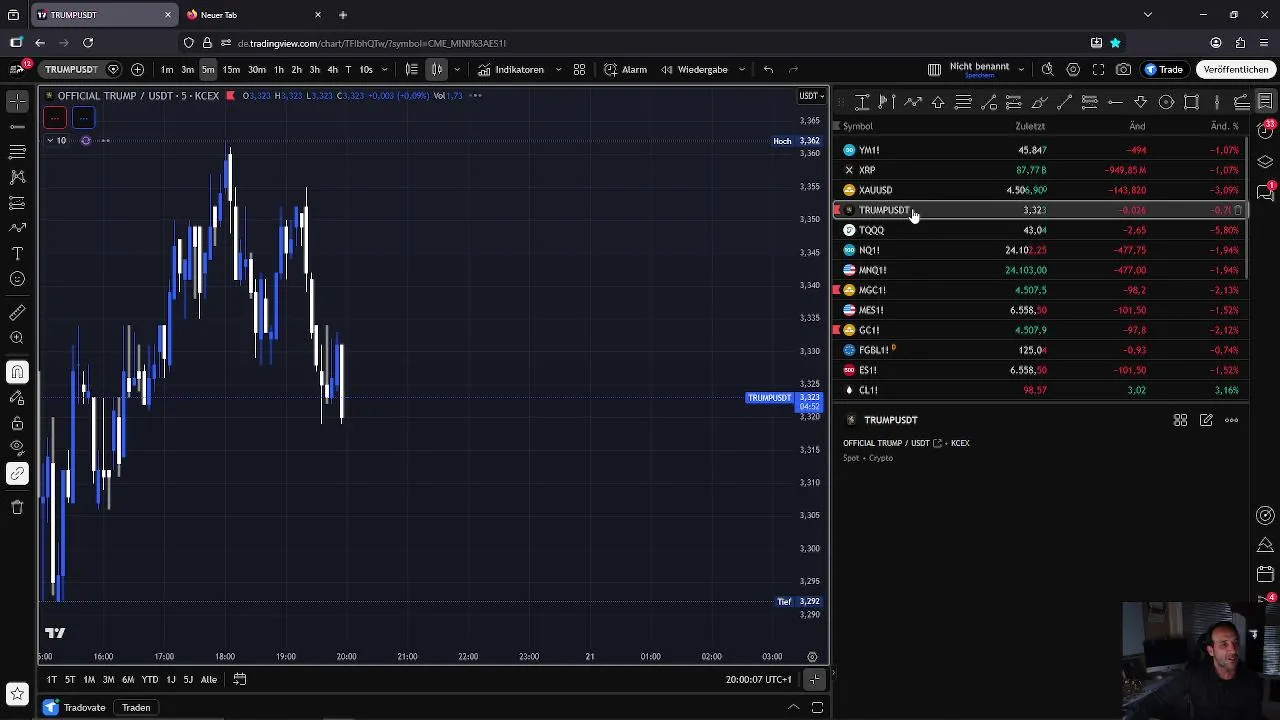The height and width of the screenshot is (720, 1280).
Task: Set range to 5J
Action: pyautogui.click(x=188, y=680)
